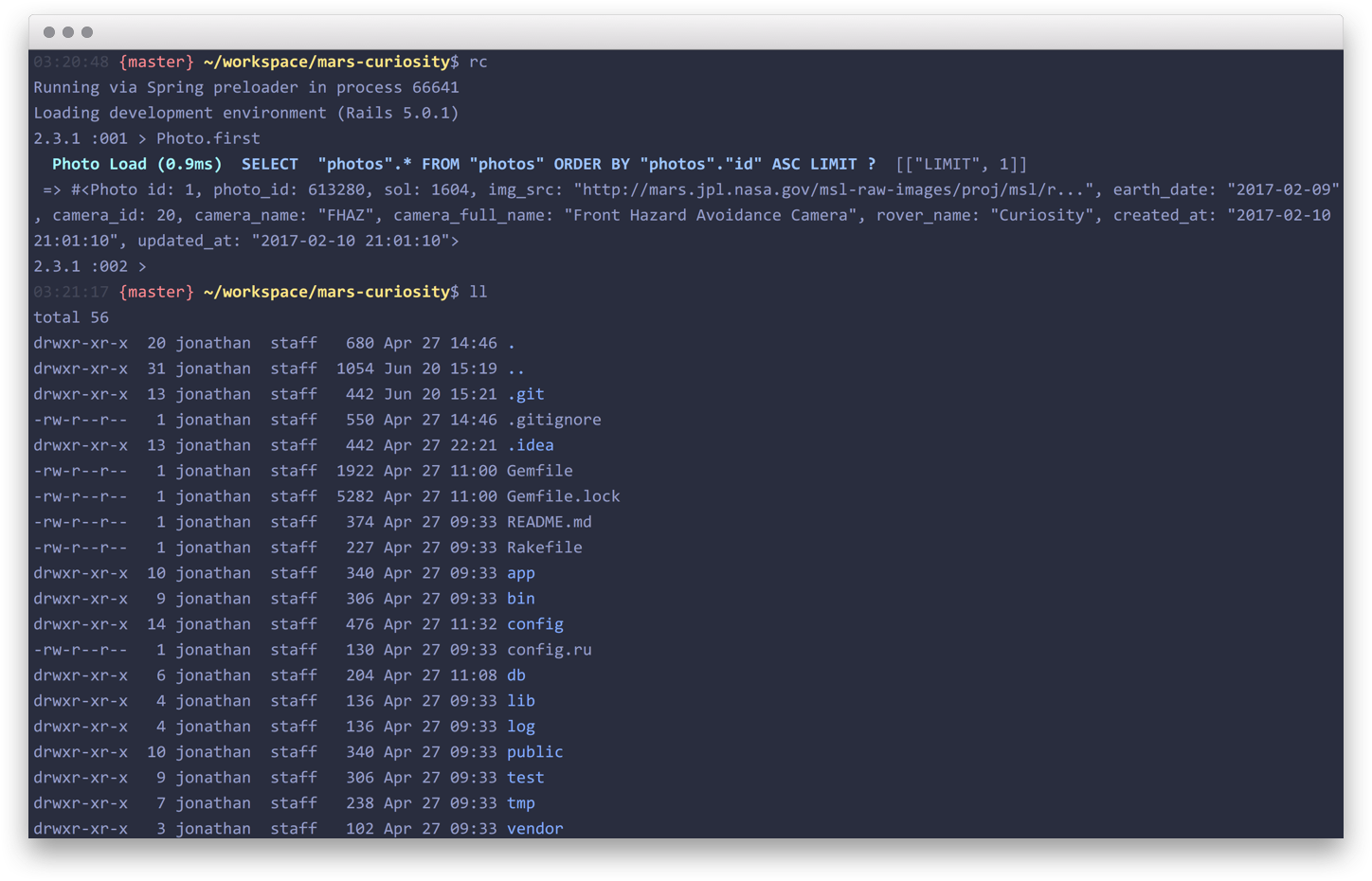Click the 'test' directory name
1372x881 pixels.
click(526, 778)
